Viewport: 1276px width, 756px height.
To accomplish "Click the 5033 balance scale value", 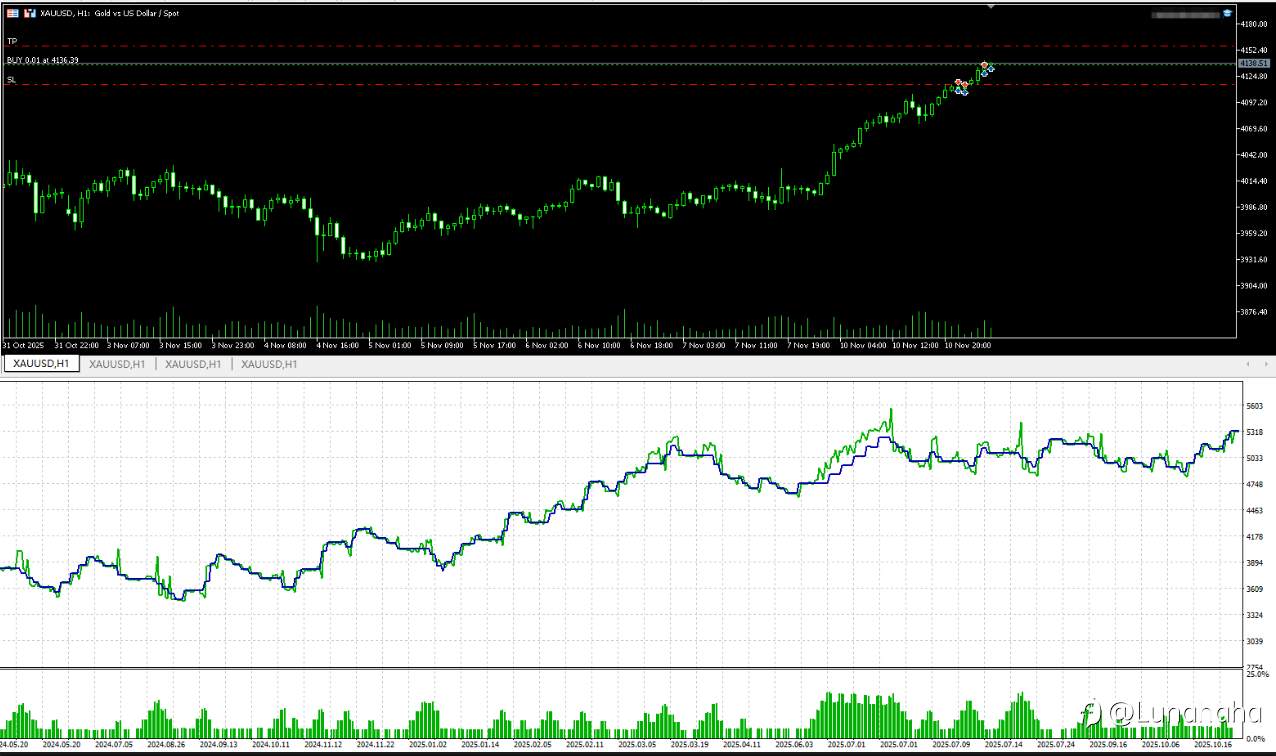I will coord(1255,458).
